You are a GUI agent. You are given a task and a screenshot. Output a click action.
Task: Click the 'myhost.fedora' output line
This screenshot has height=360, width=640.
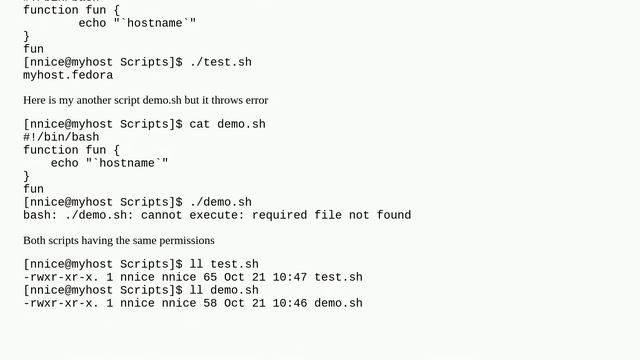68,75
